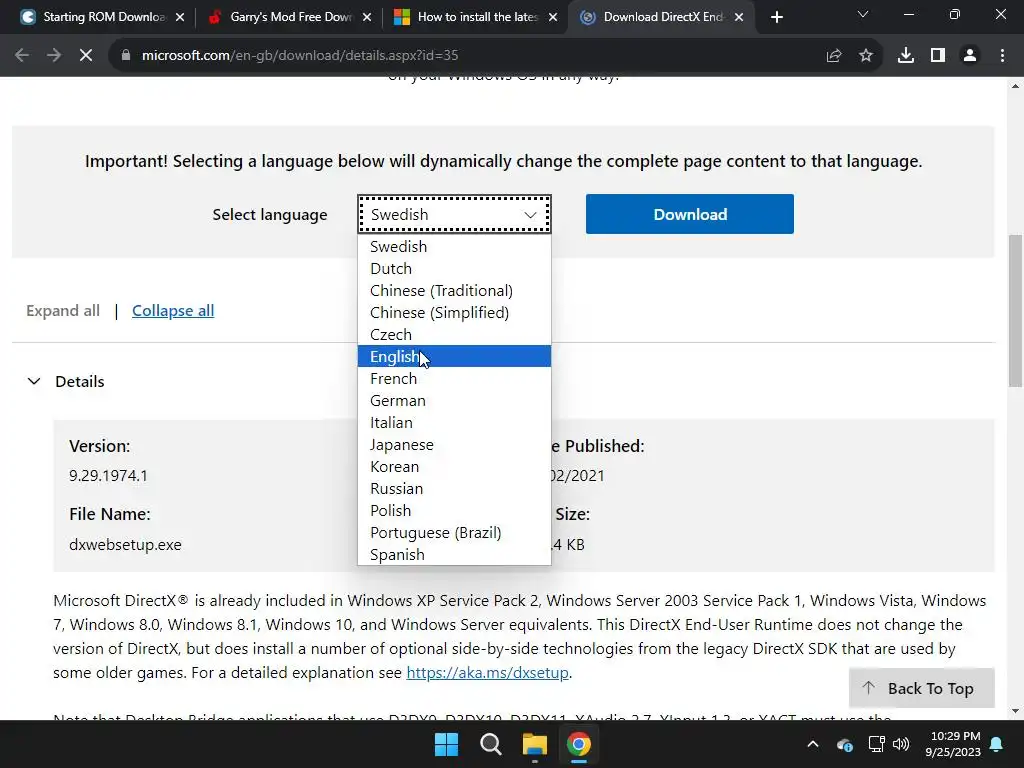Click the OneDrive cloud tray icon
Viewport: 1024px width, 768px height.
(x=844, y=744)
